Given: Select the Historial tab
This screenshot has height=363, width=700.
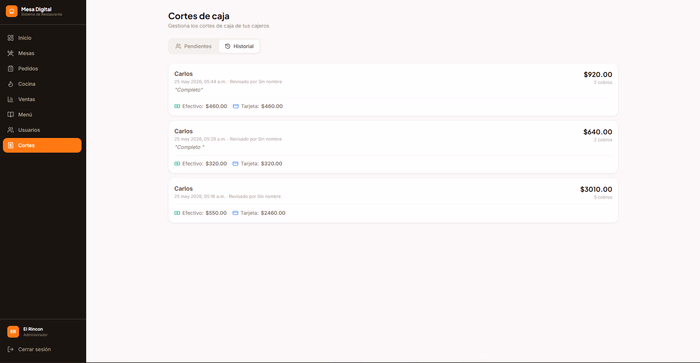Looking at the screenshot, I should pyautogui.click(x=239, y=46).
